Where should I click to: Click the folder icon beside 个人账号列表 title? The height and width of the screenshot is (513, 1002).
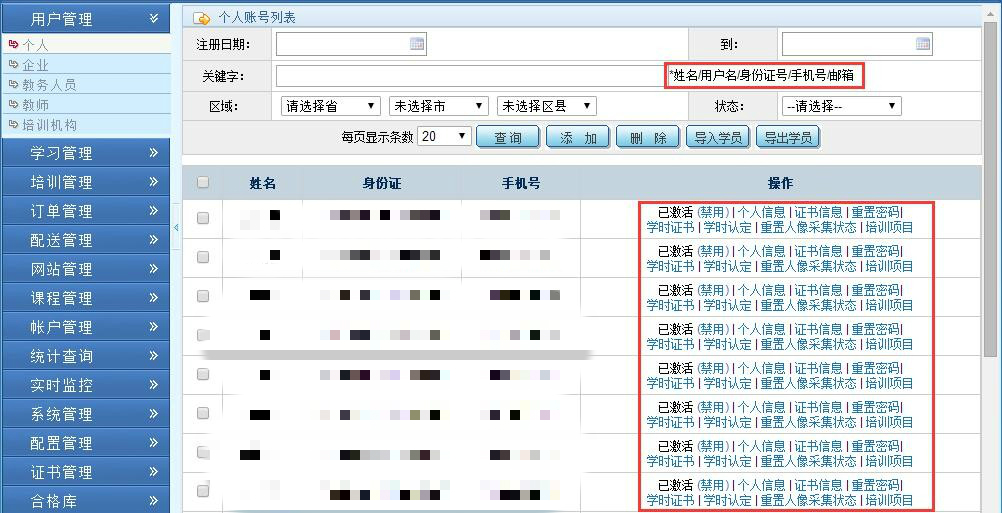click(x=201, y=19)
